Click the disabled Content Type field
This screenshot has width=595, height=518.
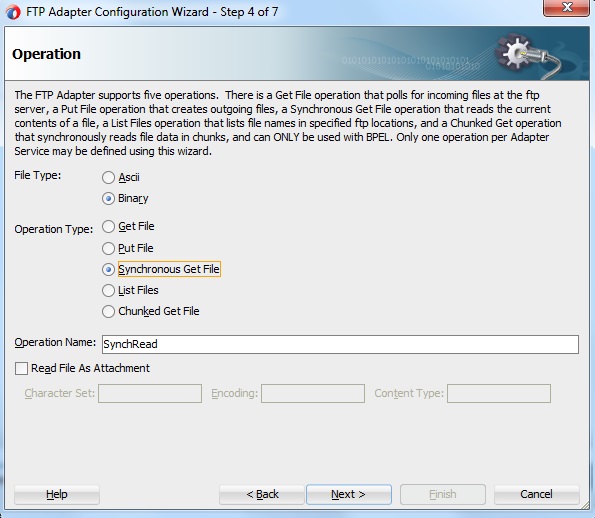pyautogui.click(x=499, y=394)
